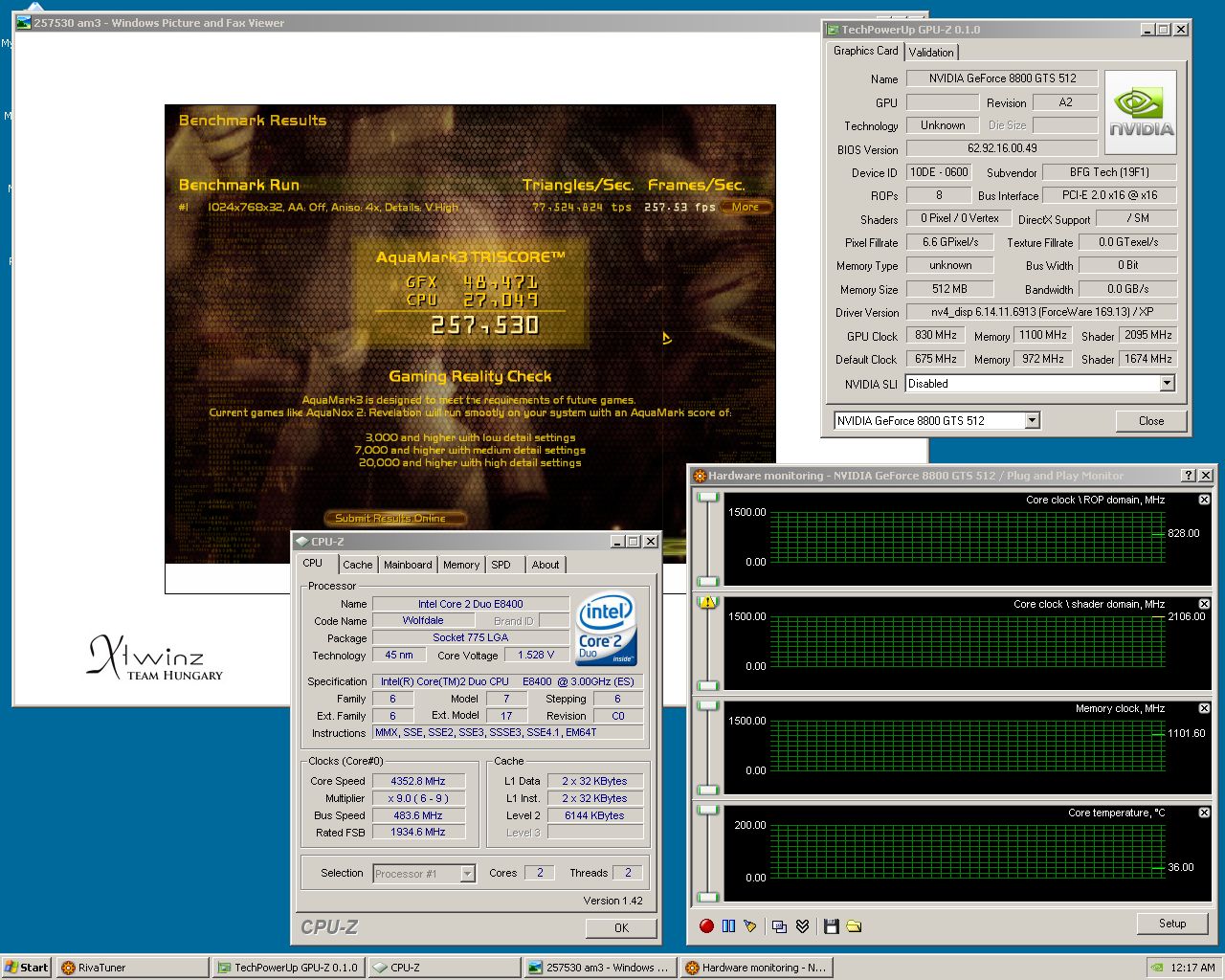Click the NVIDIA tray icon next to the clock
Image resolution: width=1225 pixels, height=980 pixels.
pos(1157,967)
